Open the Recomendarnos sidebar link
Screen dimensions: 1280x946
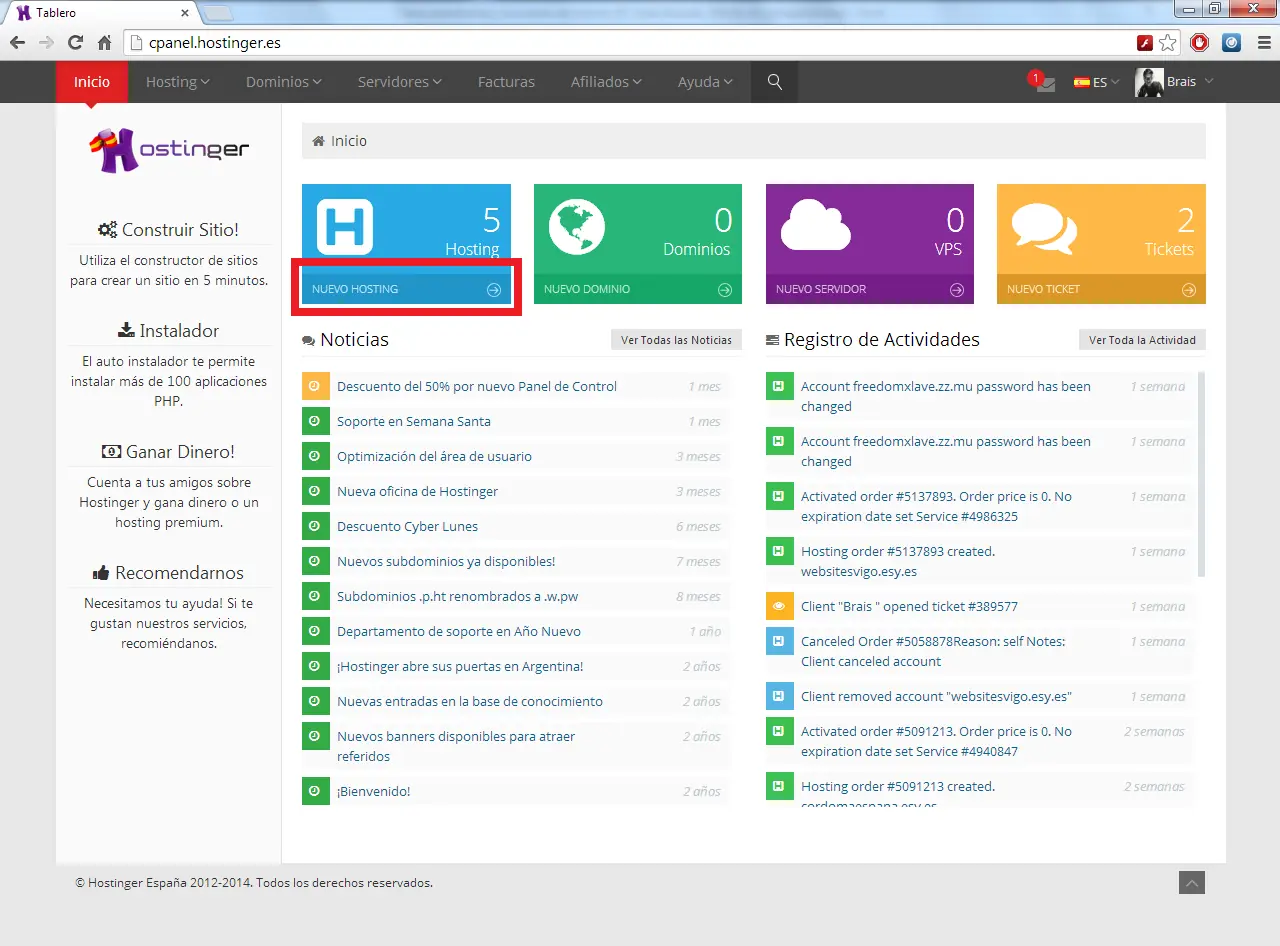pos(168,573)
